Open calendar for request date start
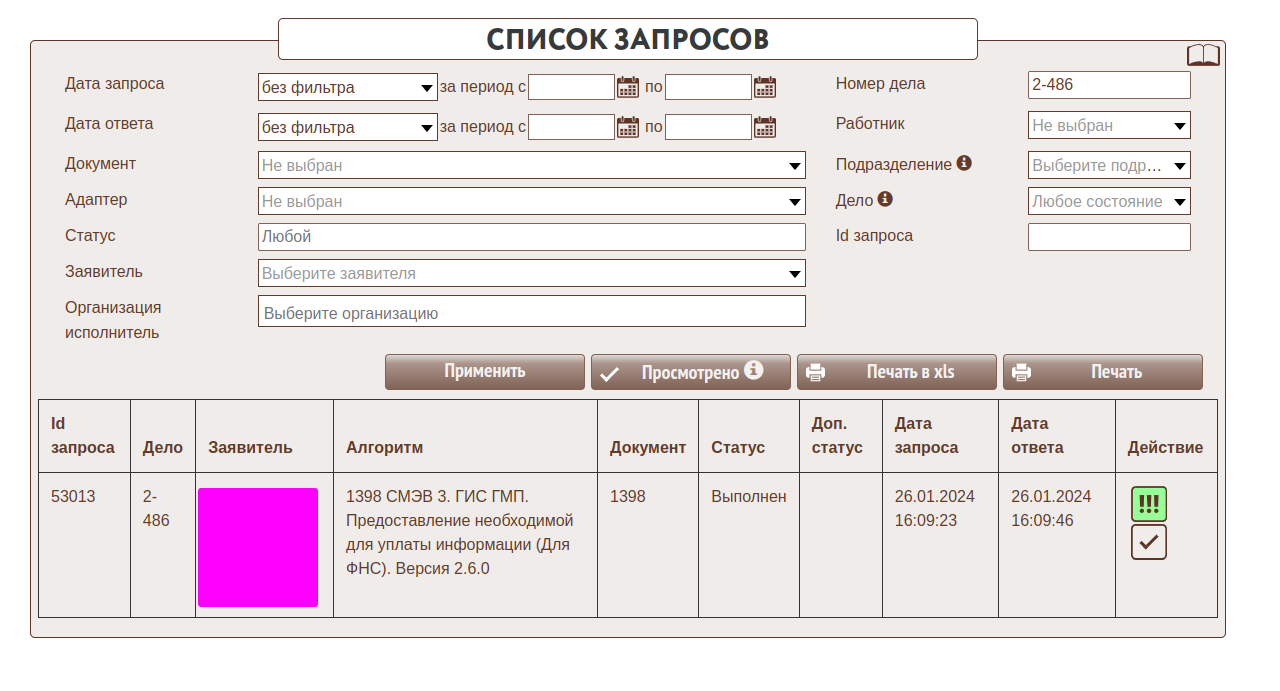The height and width of the screenshot is (691, 1280). point(628,87)
